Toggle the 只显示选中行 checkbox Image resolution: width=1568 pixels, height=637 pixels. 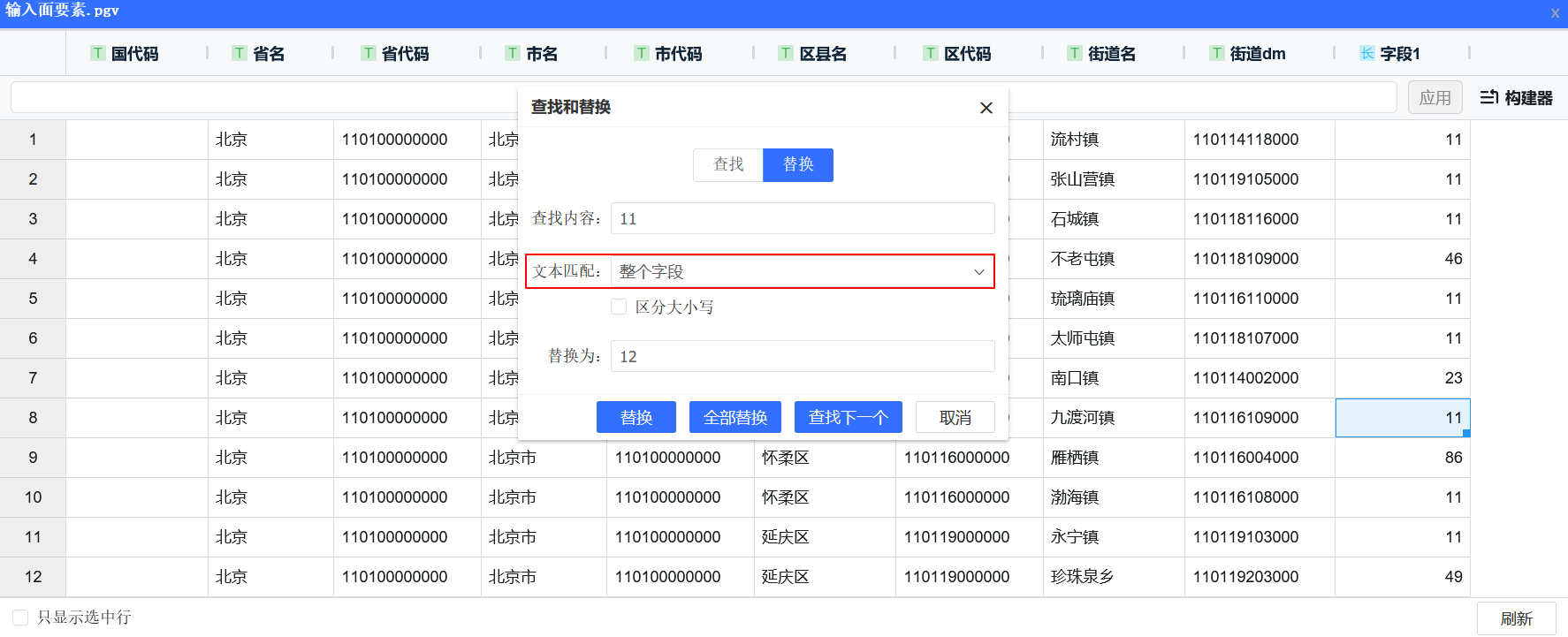[20, 618]
